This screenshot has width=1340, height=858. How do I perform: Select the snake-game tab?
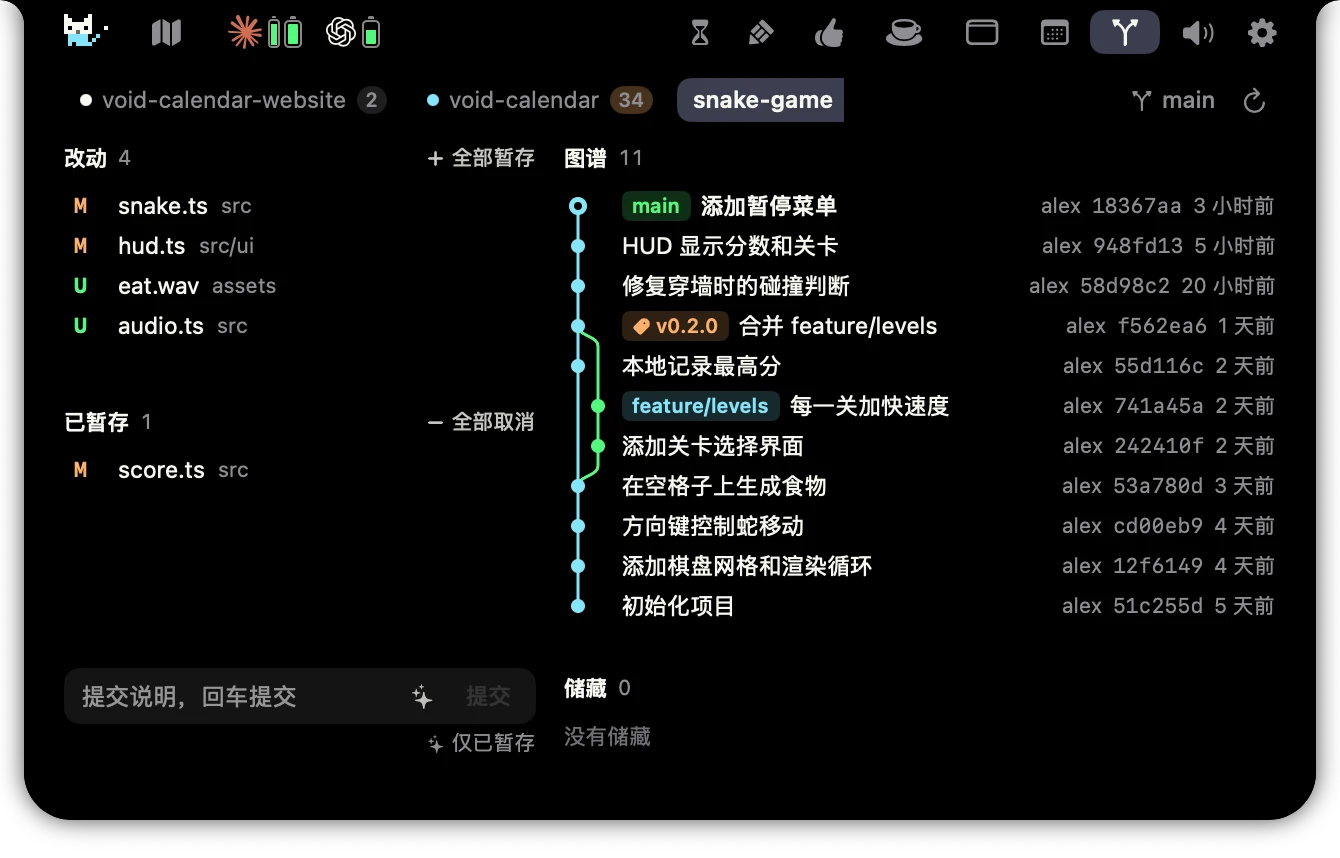762,100
